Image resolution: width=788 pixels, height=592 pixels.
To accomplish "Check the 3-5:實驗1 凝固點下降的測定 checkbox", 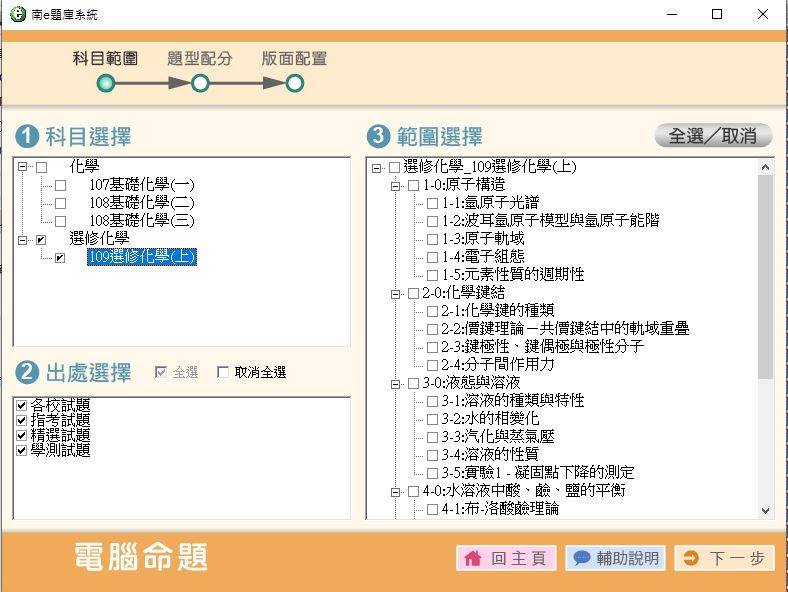I will [x=432, y=473].
